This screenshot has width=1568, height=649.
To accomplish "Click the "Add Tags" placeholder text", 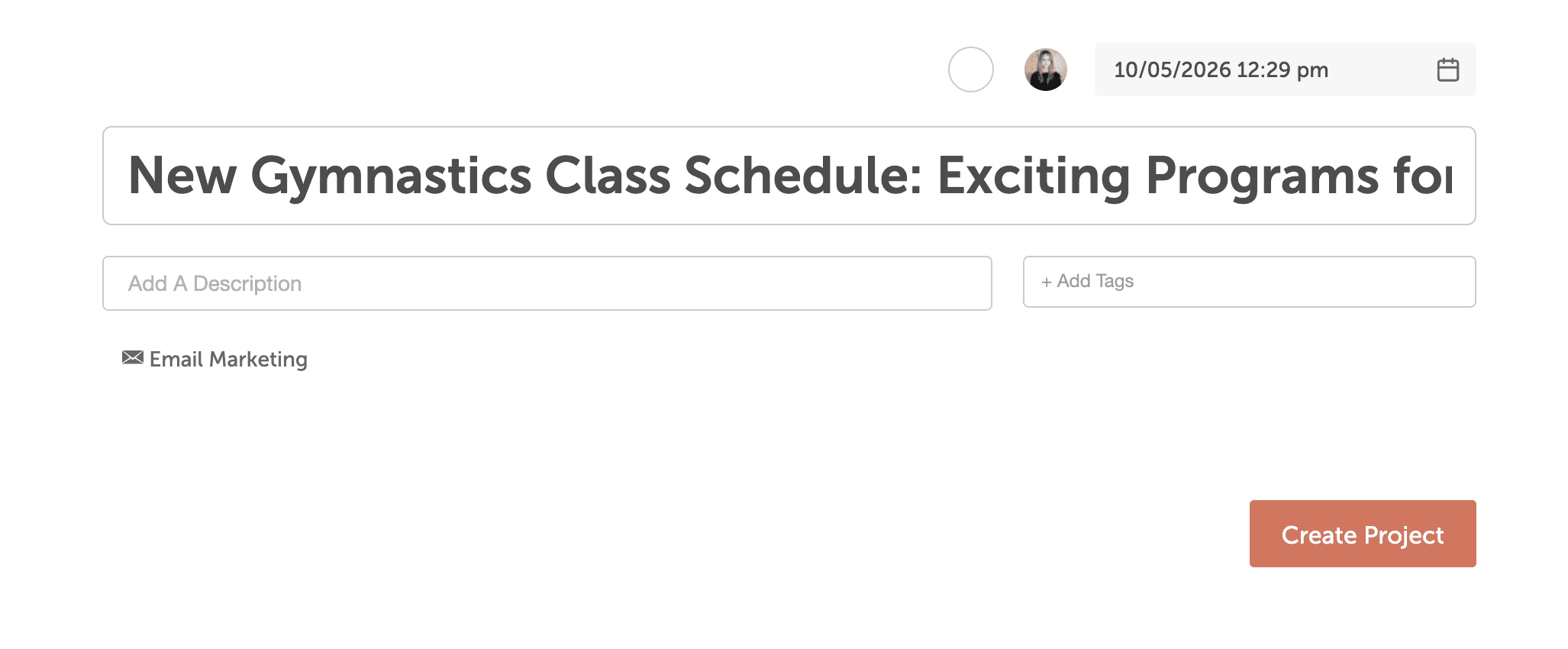I will pos(1095,282).
